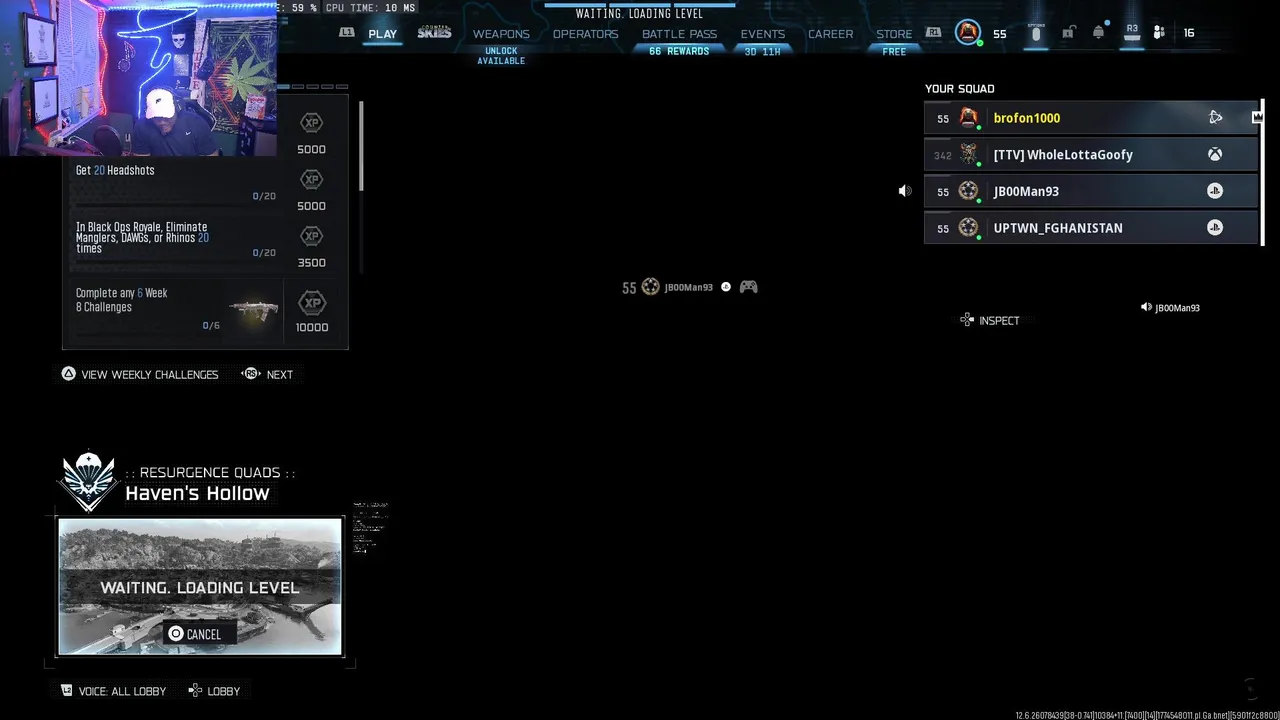The height and width of the screenshot is (720, 1280).
Task: Click the d-pad icon beside LOBBY
Action: point(195,690)
